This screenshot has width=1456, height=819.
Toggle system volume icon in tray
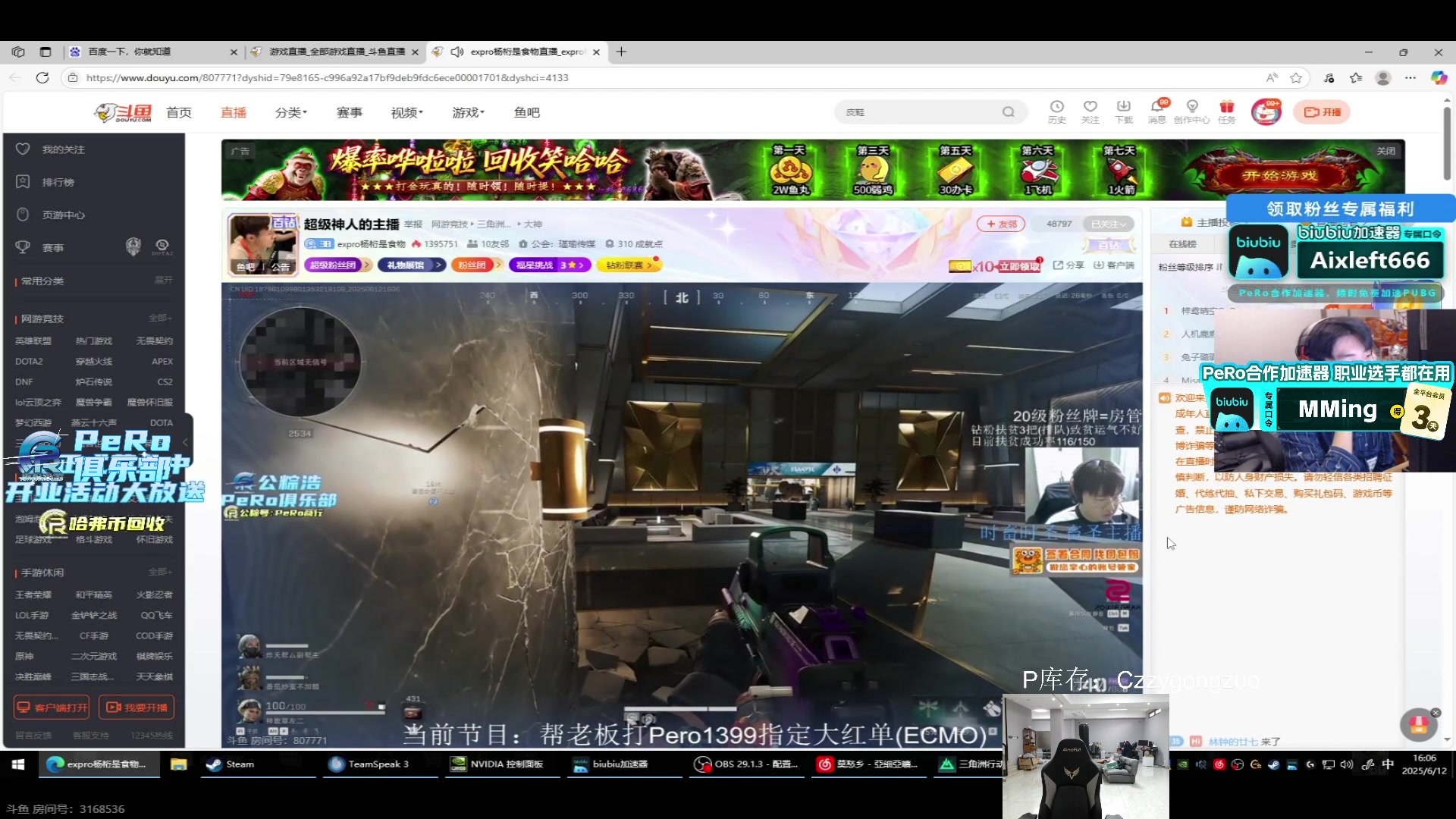(1347, 764)
